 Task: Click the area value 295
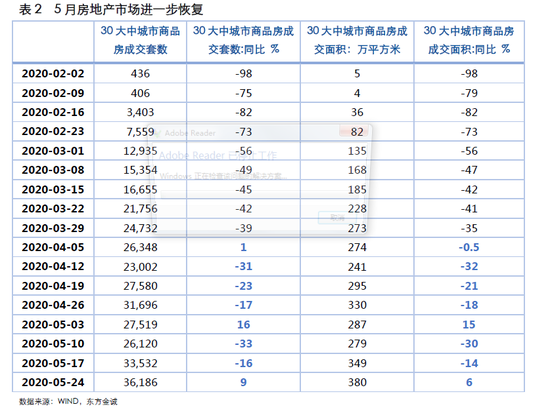coord(357,286)
